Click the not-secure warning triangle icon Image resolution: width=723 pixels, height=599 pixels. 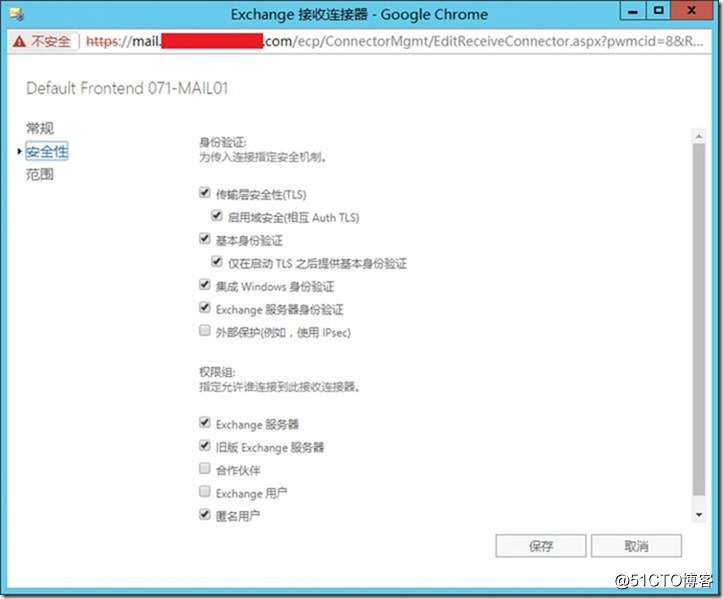(x=19, y=42)
